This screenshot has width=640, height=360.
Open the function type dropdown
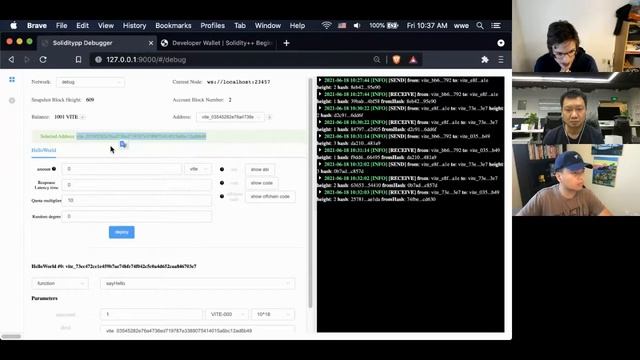[60, 283]
